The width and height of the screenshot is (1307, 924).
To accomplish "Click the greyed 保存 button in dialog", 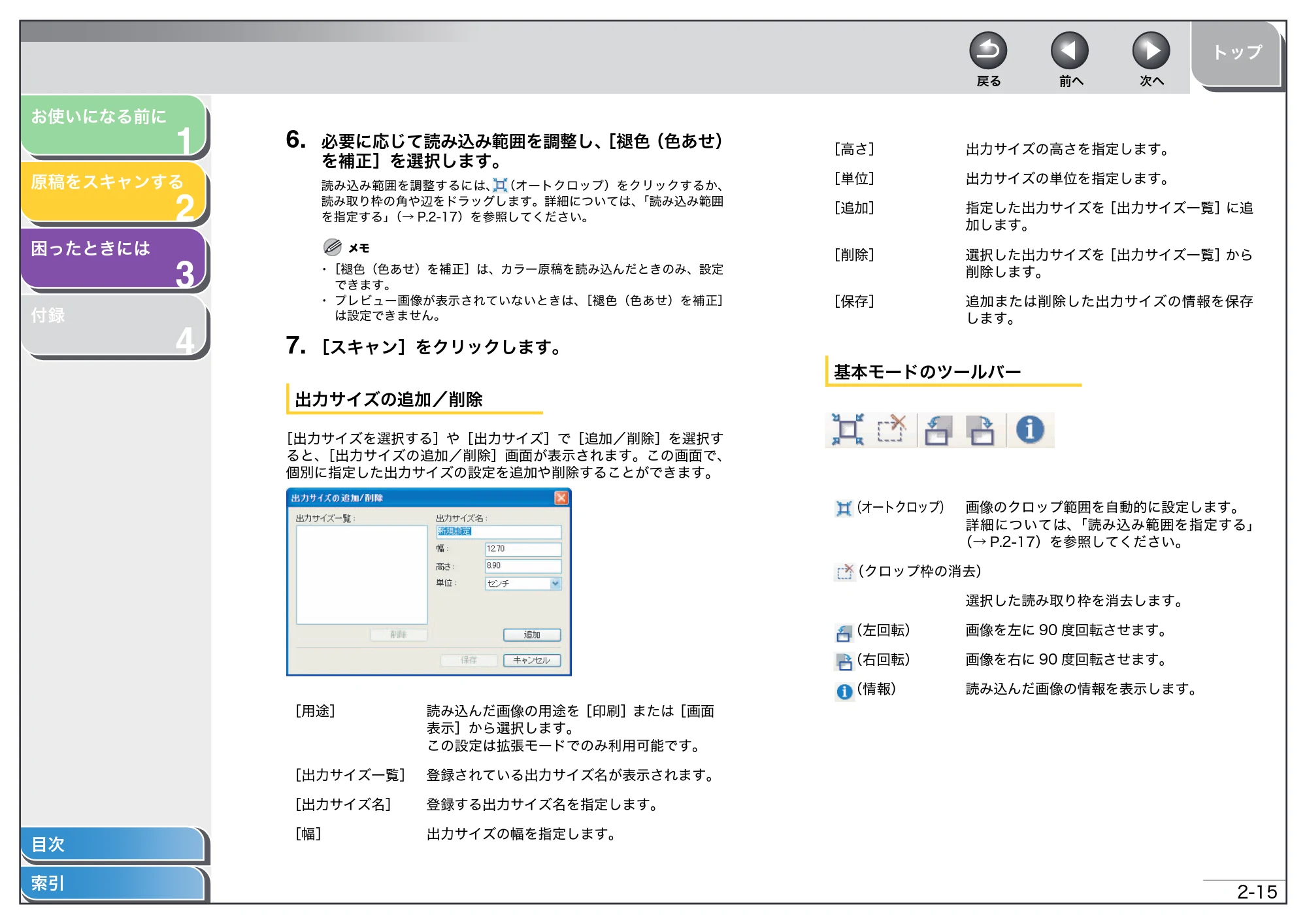I will click(x=469, y=660).
